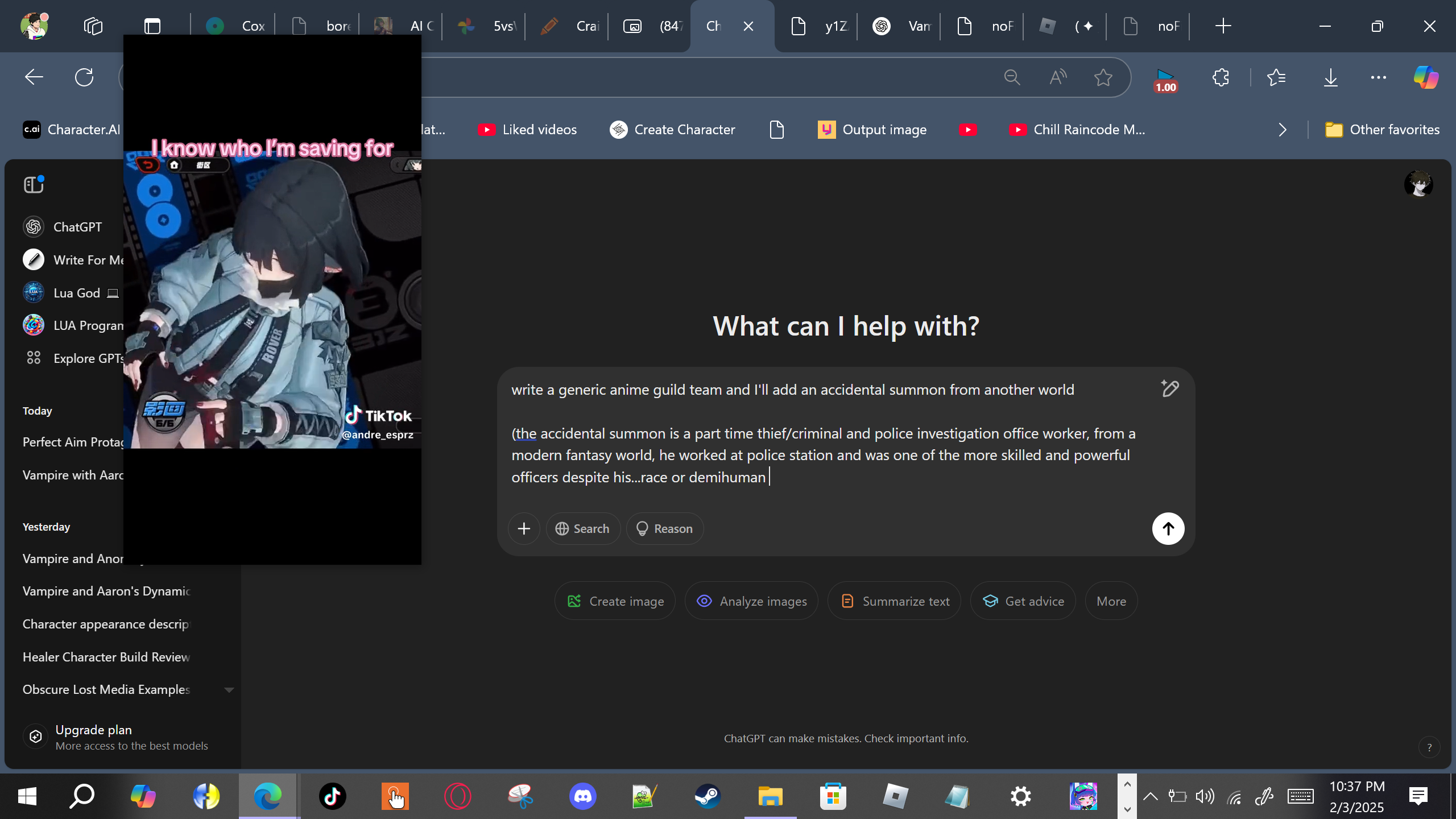
Task: Open the Chill Raincode M... bookmark
Action: (1077, 130)
